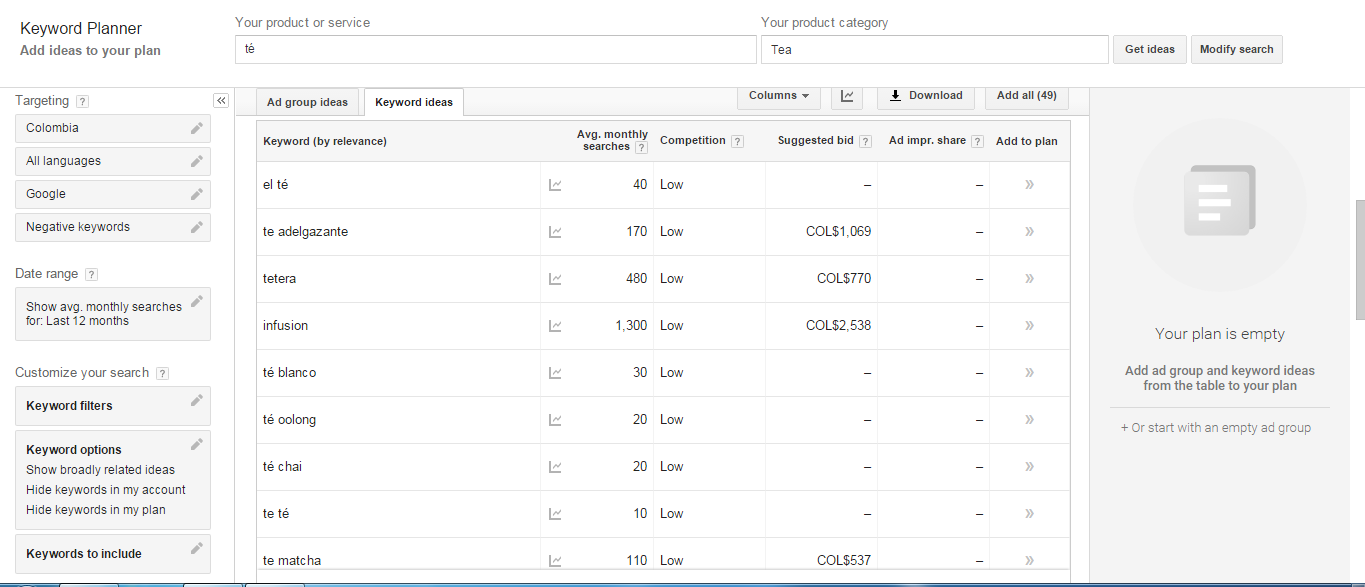Add 'tetera' to plan
Screen dimensions: 1365x587
(1029, 279)
